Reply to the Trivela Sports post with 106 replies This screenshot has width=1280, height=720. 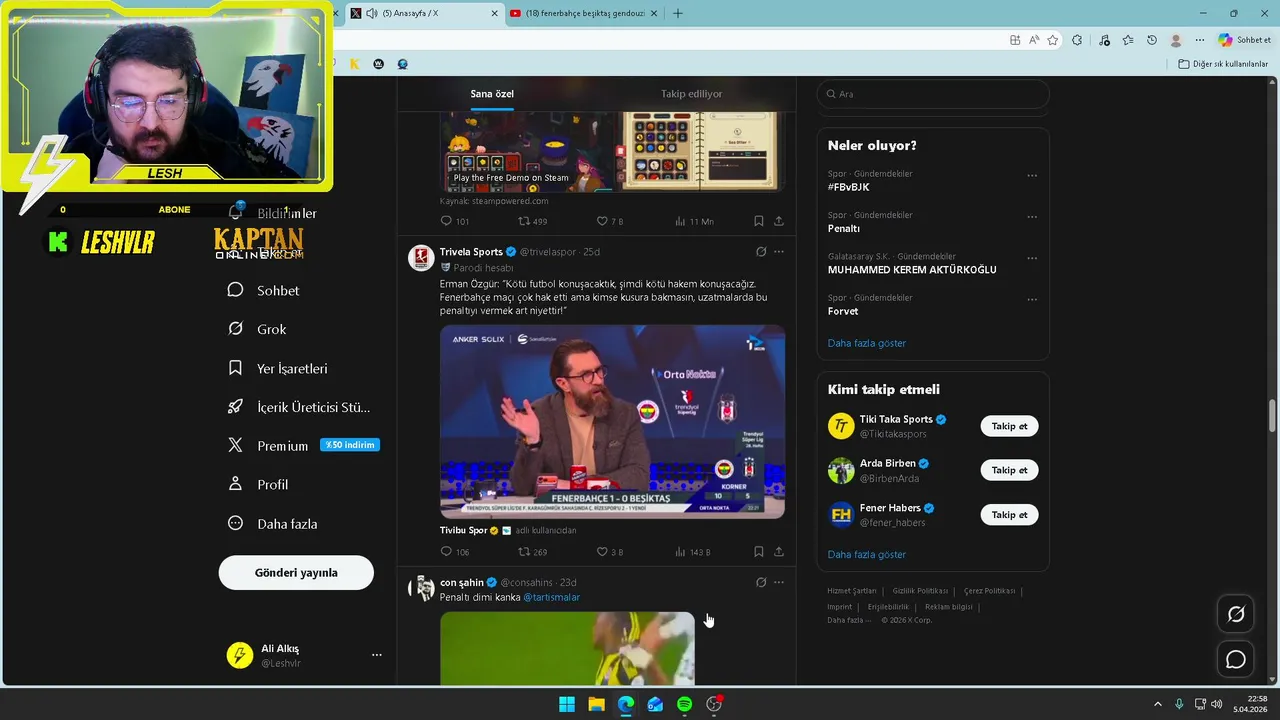tap(455, 552)
